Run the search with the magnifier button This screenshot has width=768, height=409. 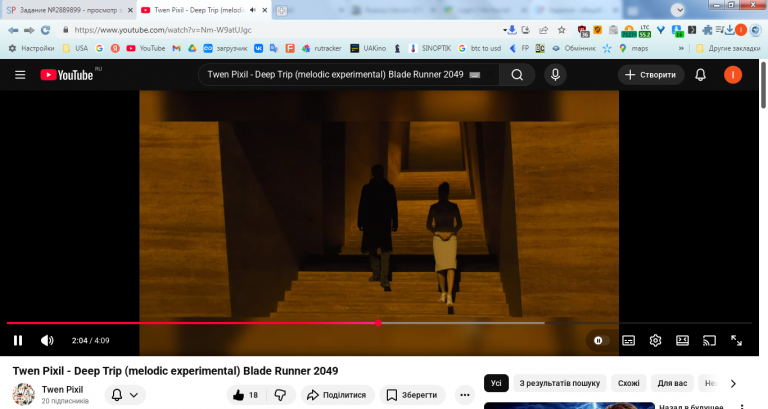tap(517, 75)
